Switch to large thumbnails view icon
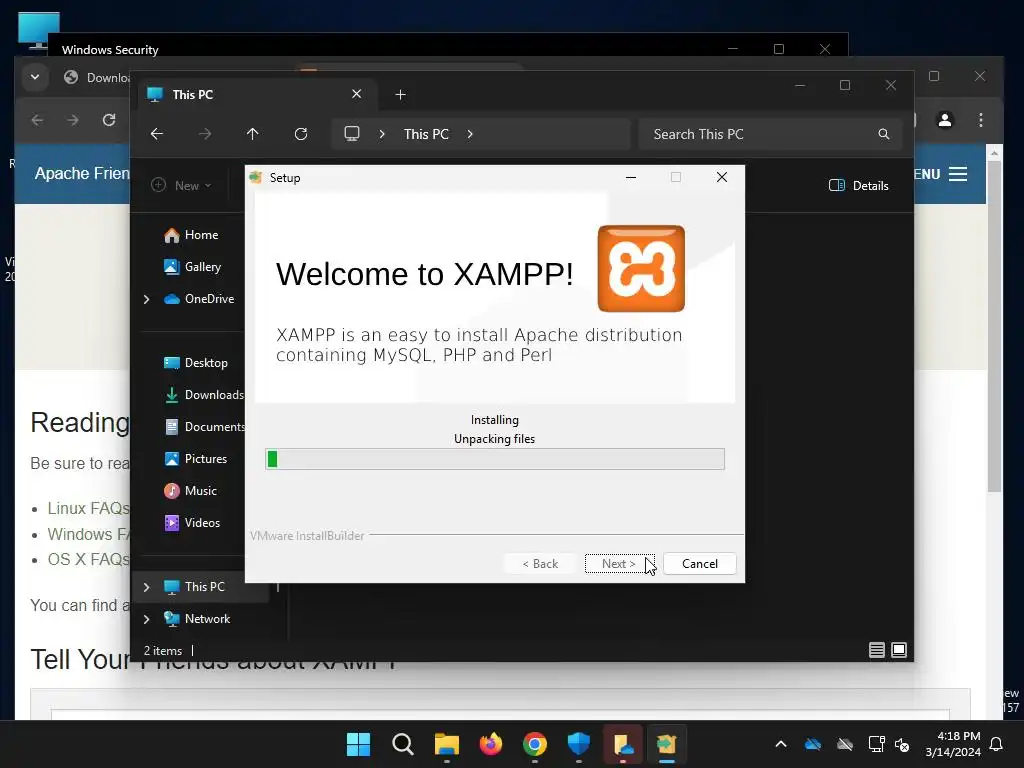1024x768 pixels. tap(899, 650)
